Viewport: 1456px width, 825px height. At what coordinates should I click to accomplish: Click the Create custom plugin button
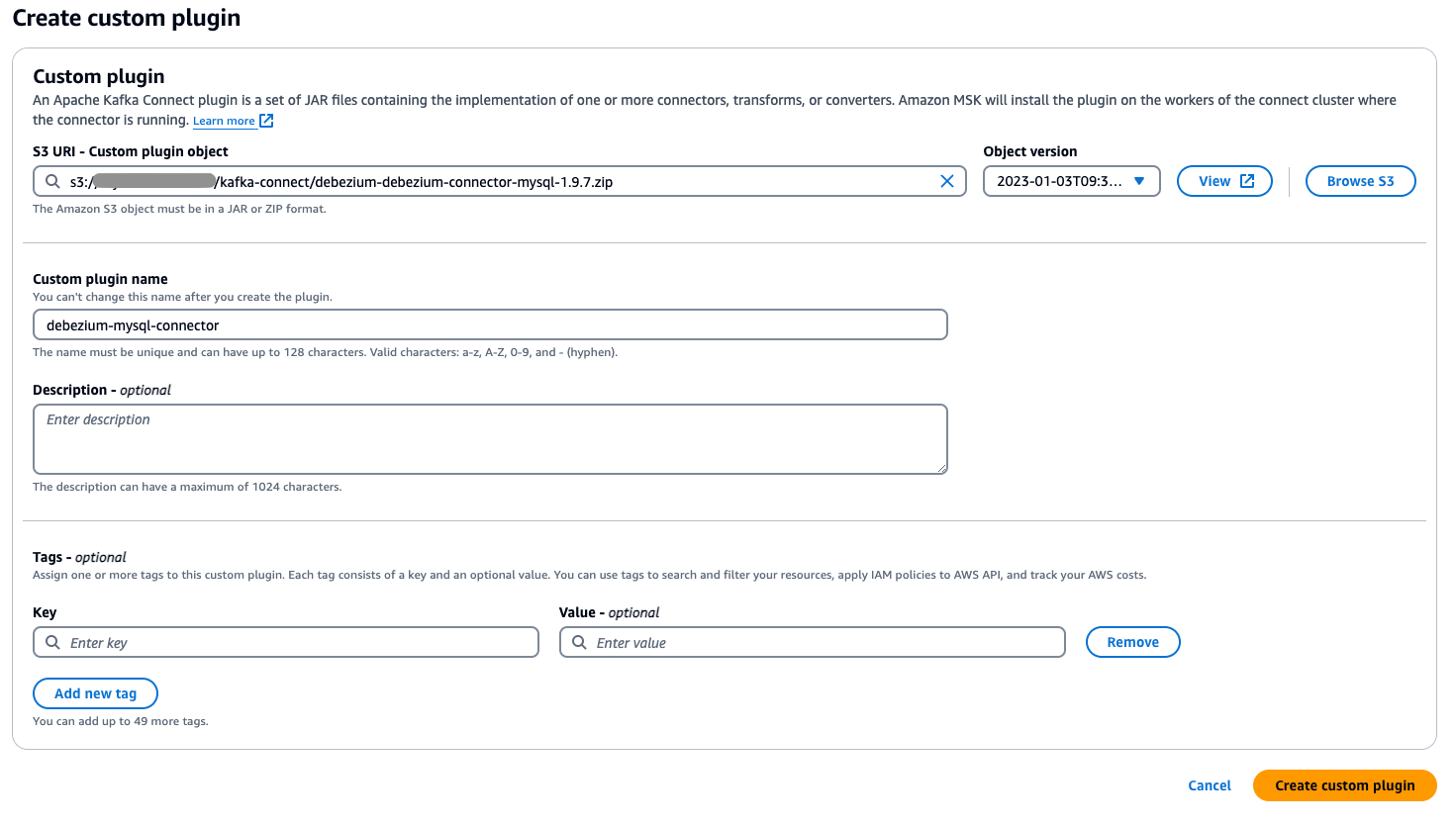1344,785
